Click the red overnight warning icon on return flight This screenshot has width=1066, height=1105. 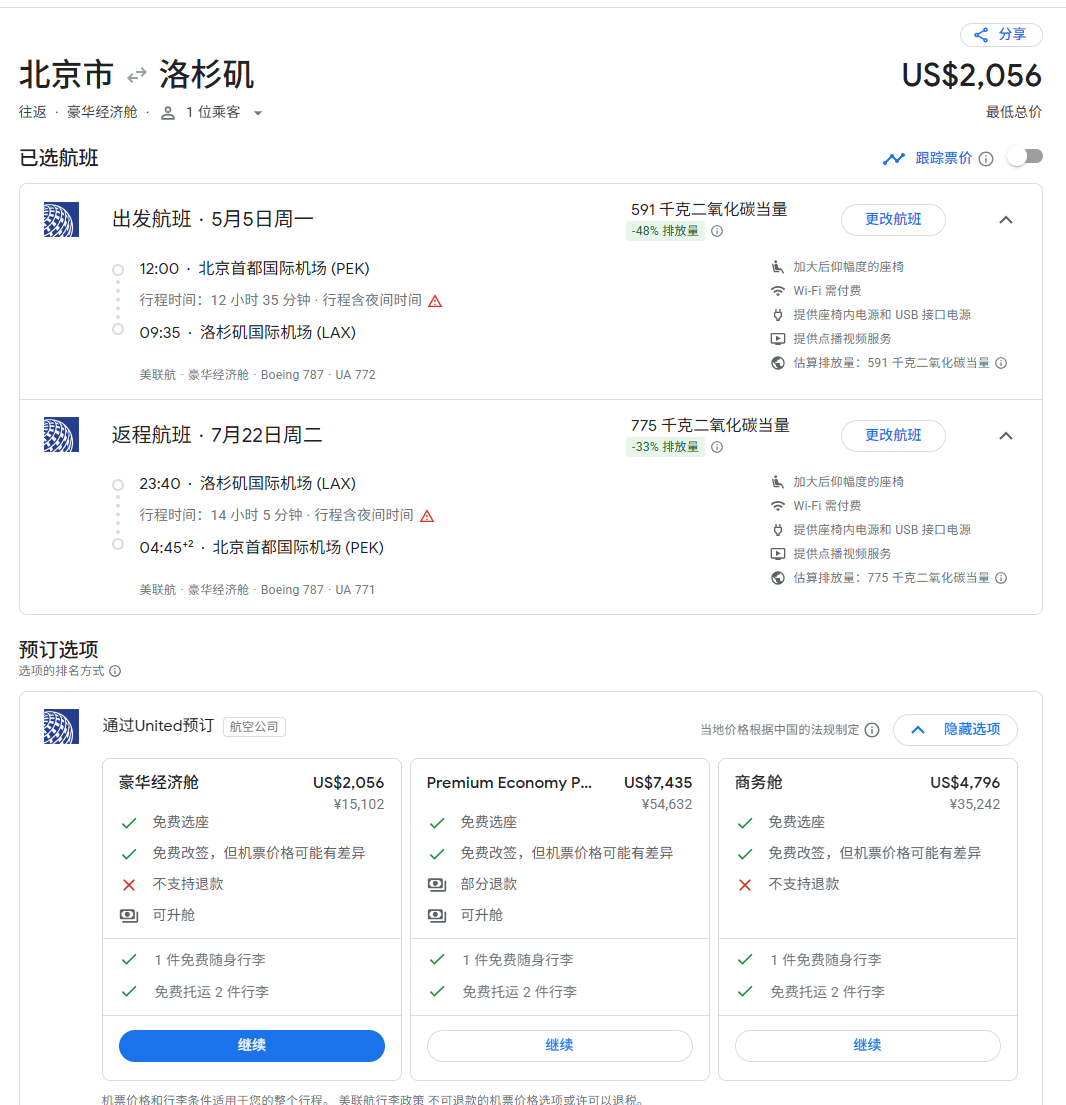point(427,516)
